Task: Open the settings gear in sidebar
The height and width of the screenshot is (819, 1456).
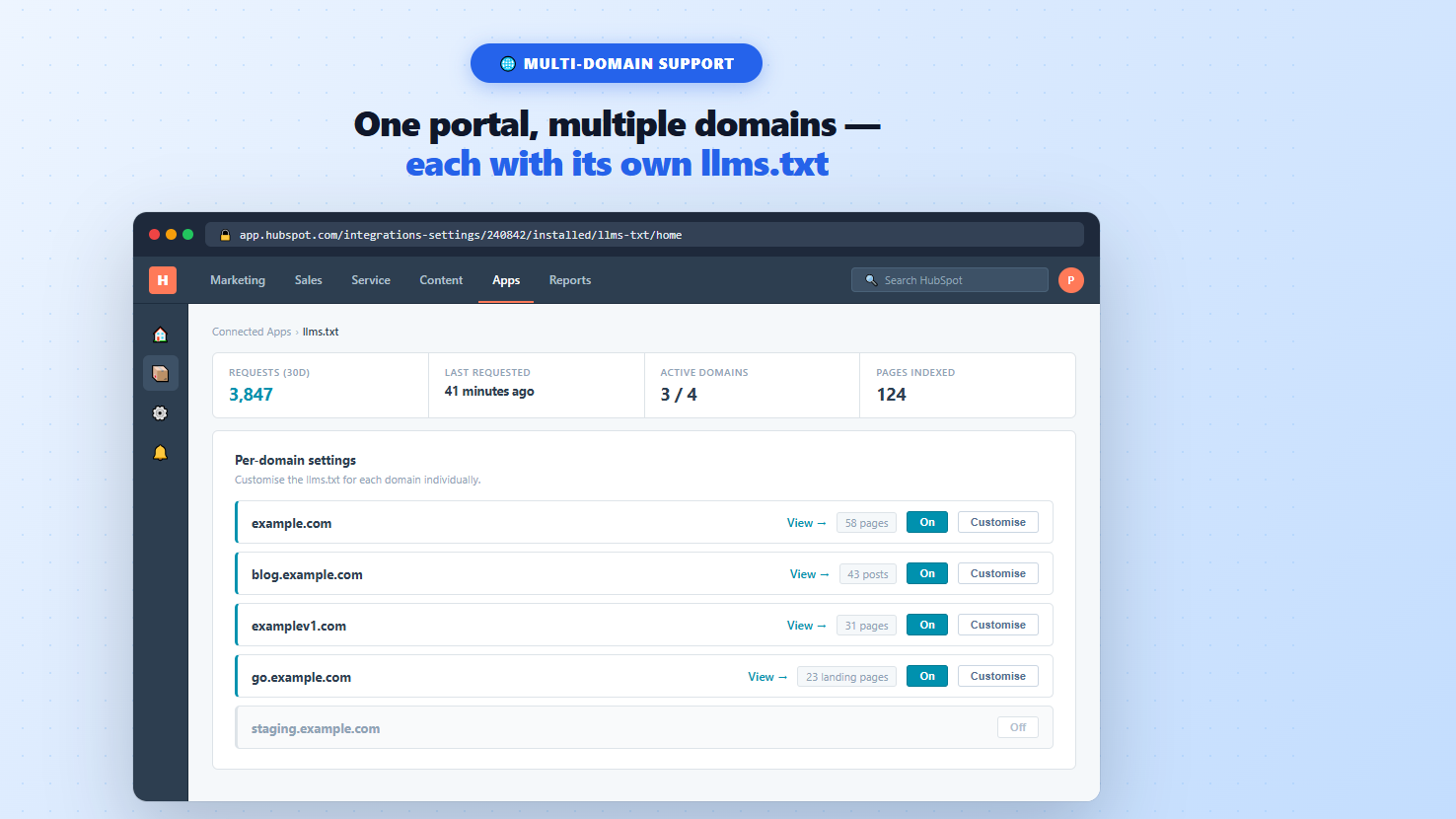Action: point(161,413)
